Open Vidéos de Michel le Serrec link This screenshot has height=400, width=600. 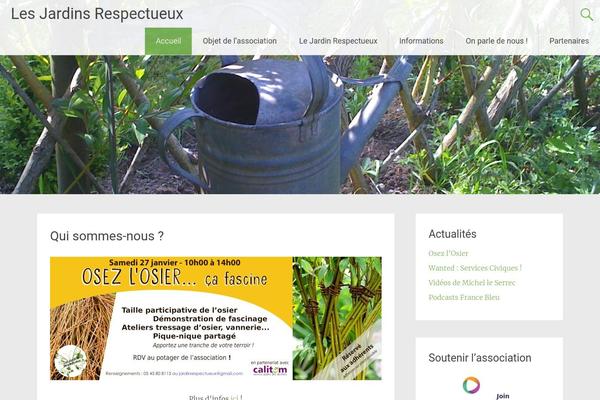click(472, 282)
